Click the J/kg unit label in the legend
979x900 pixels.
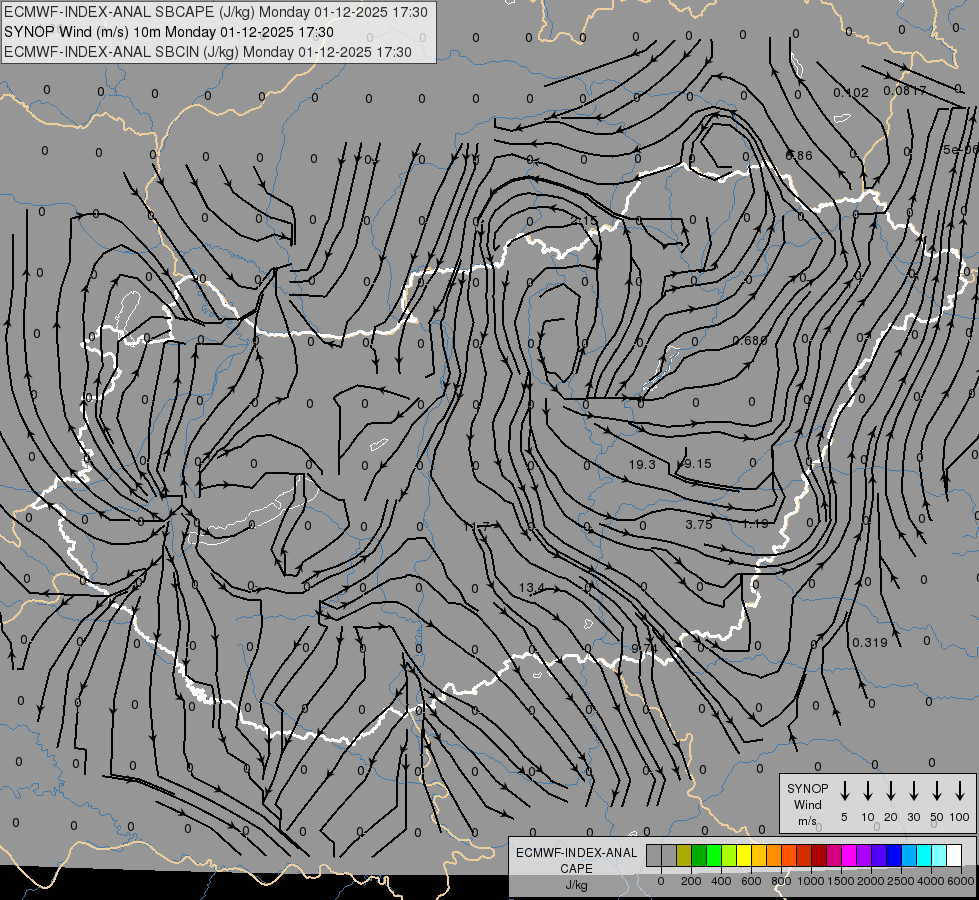[576, 885]
